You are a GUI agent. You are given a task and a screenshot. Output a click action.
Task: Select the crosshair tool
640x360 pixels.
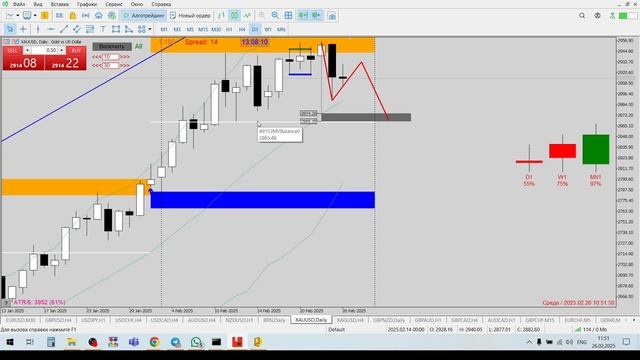[x=23, y=29]
